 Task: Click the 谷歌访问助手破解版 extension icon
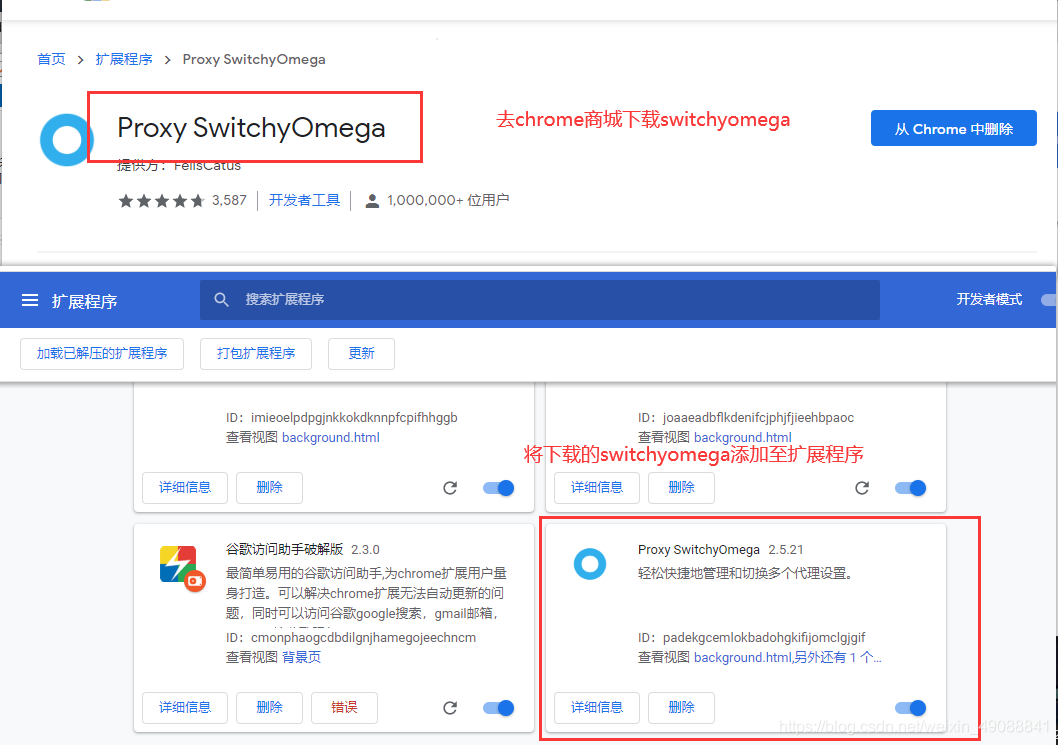(182, 568)
